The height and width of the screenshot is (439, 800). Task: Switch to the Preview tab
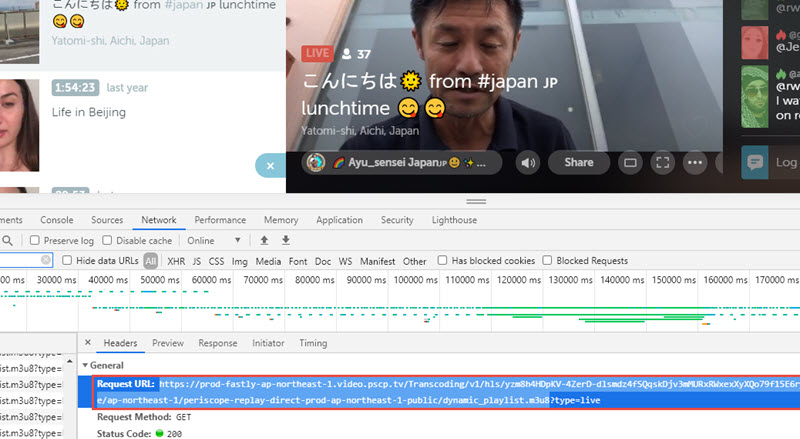click(168, 343)
